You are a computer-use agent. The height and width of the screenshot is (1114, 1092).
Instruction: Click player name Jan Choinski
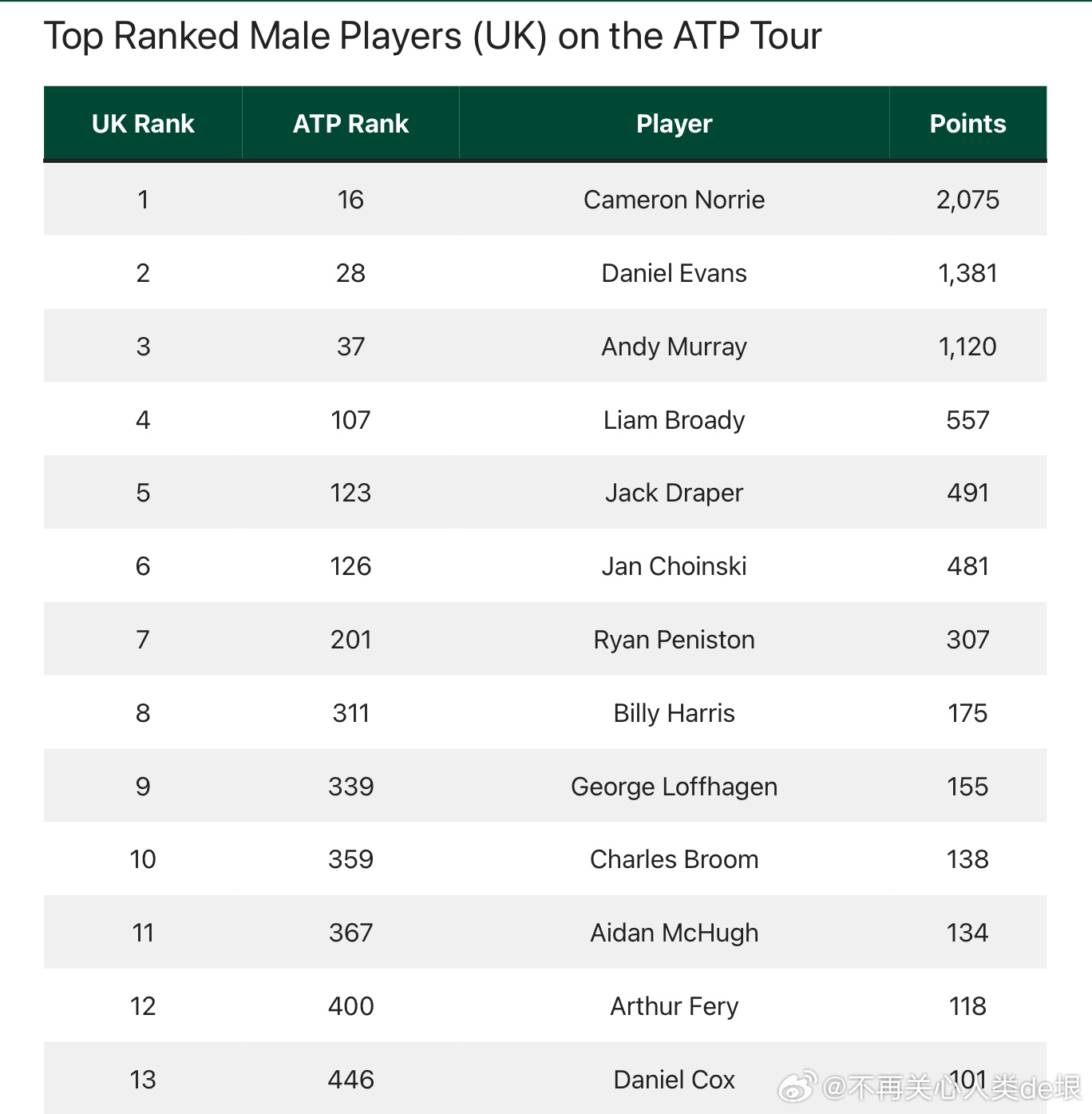[674, 566]
